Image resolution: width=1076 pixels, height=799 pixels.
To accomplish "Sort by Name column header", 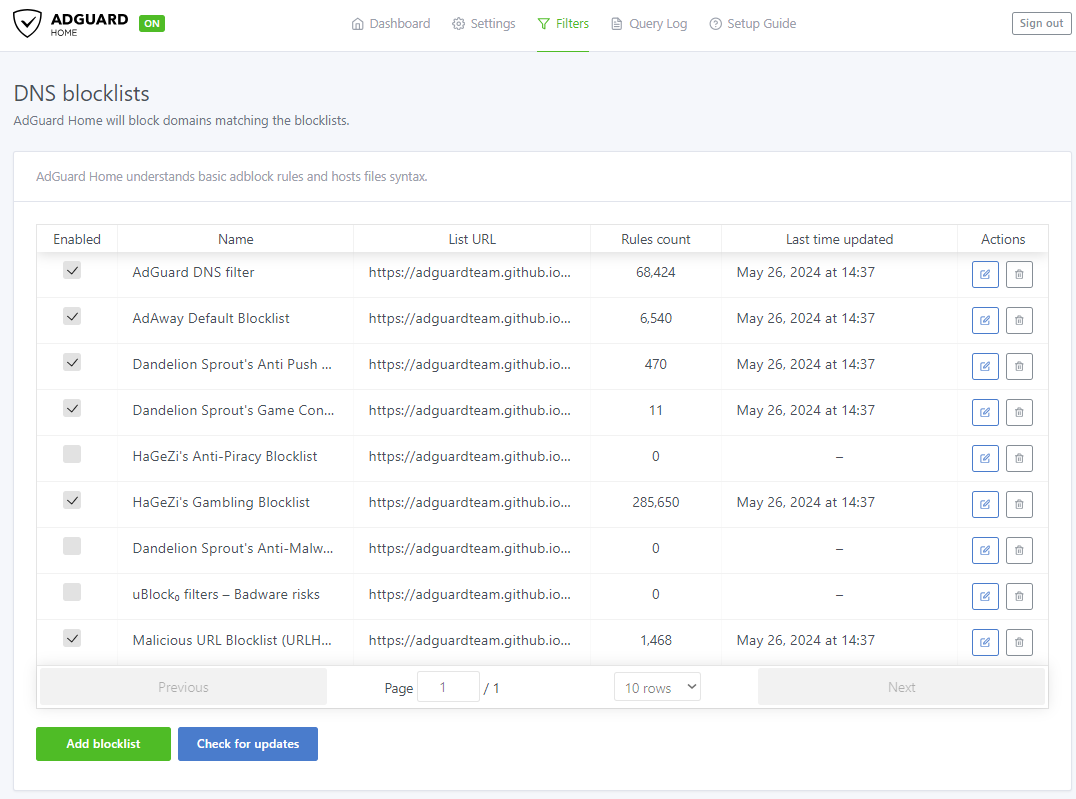I will tap(235, 239).
